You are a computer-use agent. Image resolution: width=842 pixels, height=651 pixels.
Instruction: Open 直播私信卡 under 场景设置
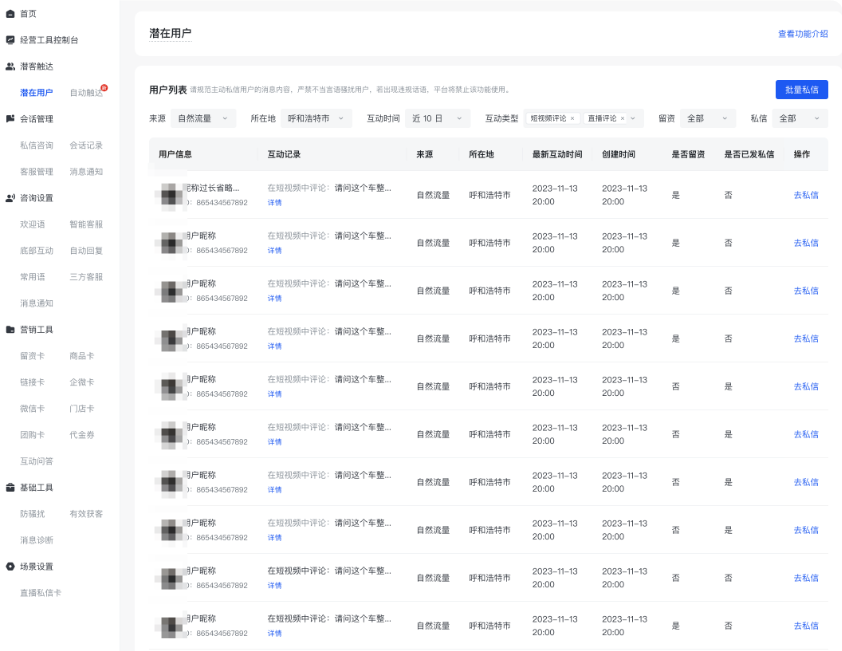[x=40, y=592]
